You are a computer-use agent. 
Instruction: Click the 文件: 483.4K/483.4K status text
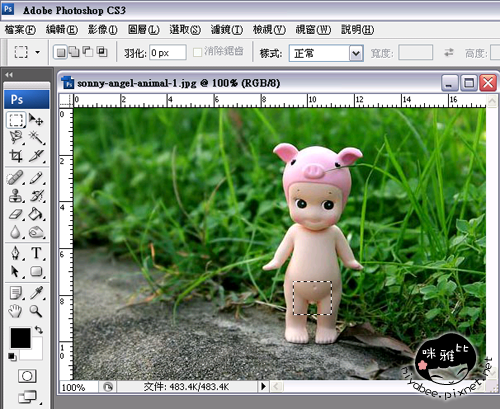(x=186, y=387)
